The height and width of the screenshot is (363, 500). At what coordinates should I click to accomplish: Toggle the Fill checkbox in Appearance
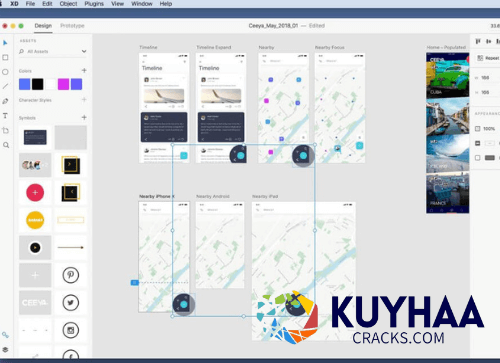tap(478, 143)
